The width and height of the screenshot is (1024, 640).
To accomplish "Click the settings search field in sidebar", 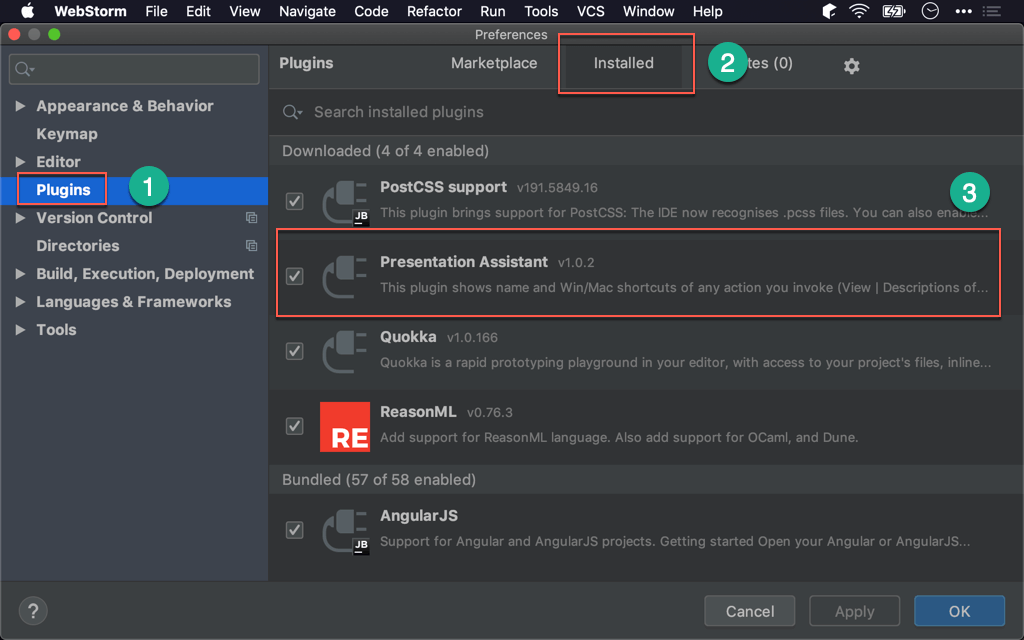I will [135, 69].
